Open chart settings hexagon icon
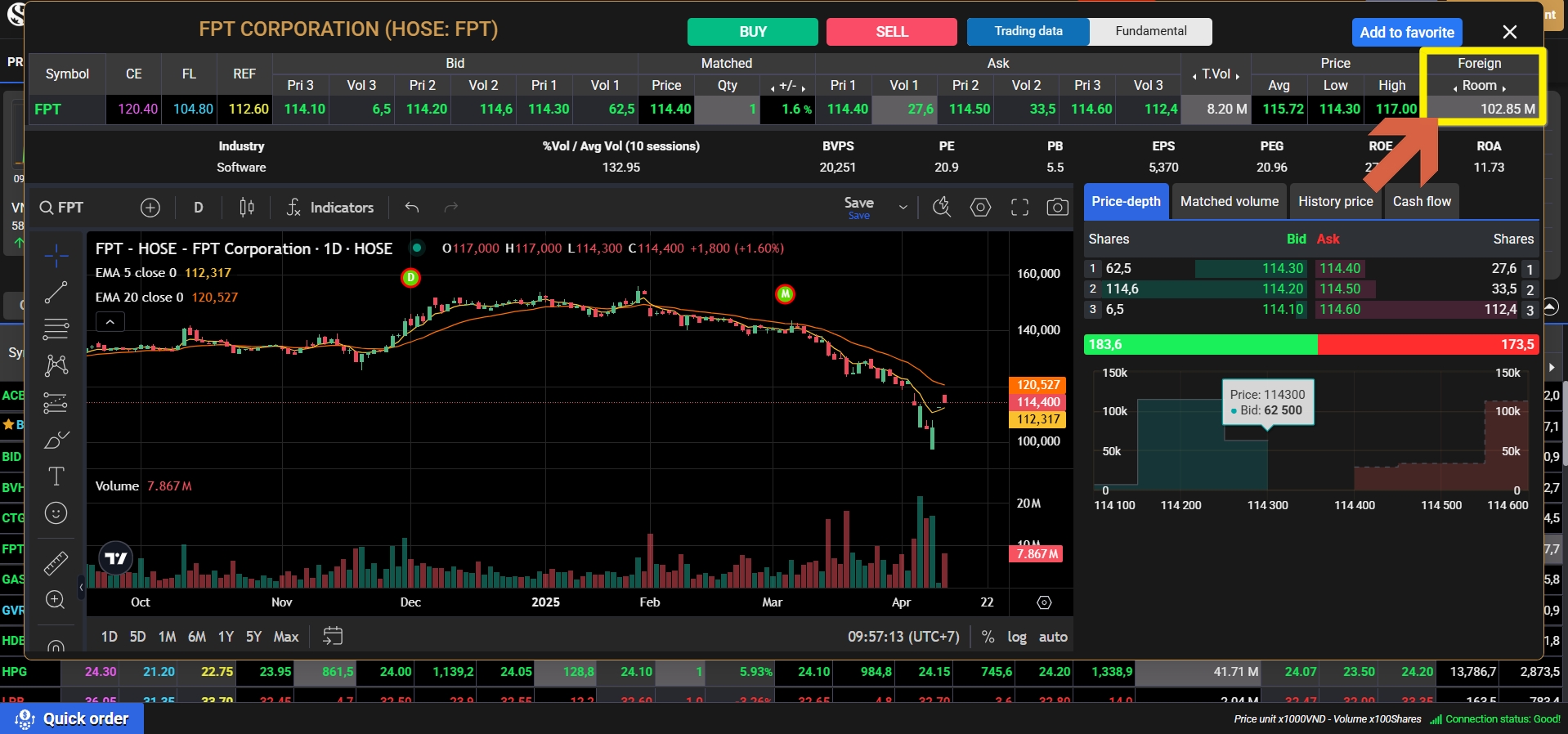The height and width of the screenshot is (734, 1568). [x=981, y=208]
